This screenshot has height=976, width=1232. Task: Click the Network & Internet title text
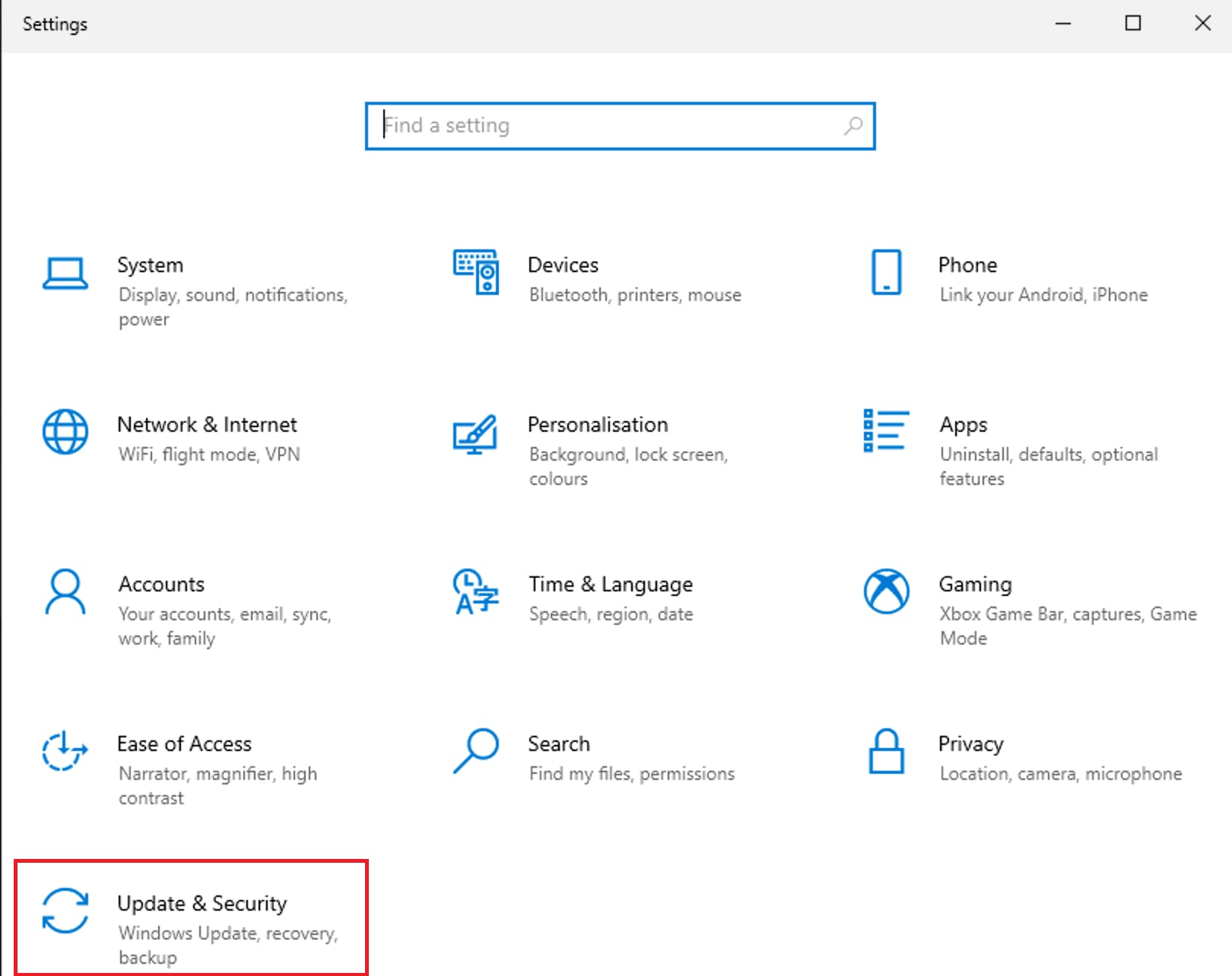(x=207, y=424)
